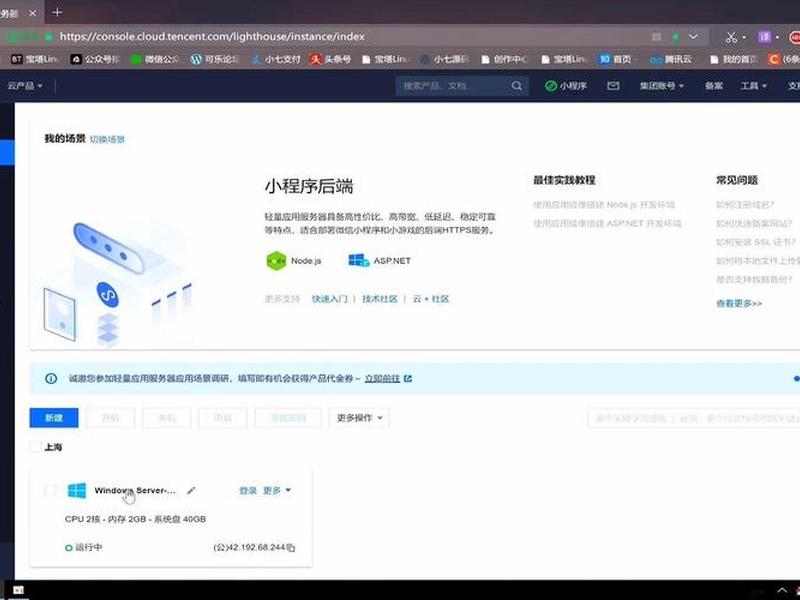Open the 小程序 mini-program entry
The image size is (800, 600).
coord(566,86)
